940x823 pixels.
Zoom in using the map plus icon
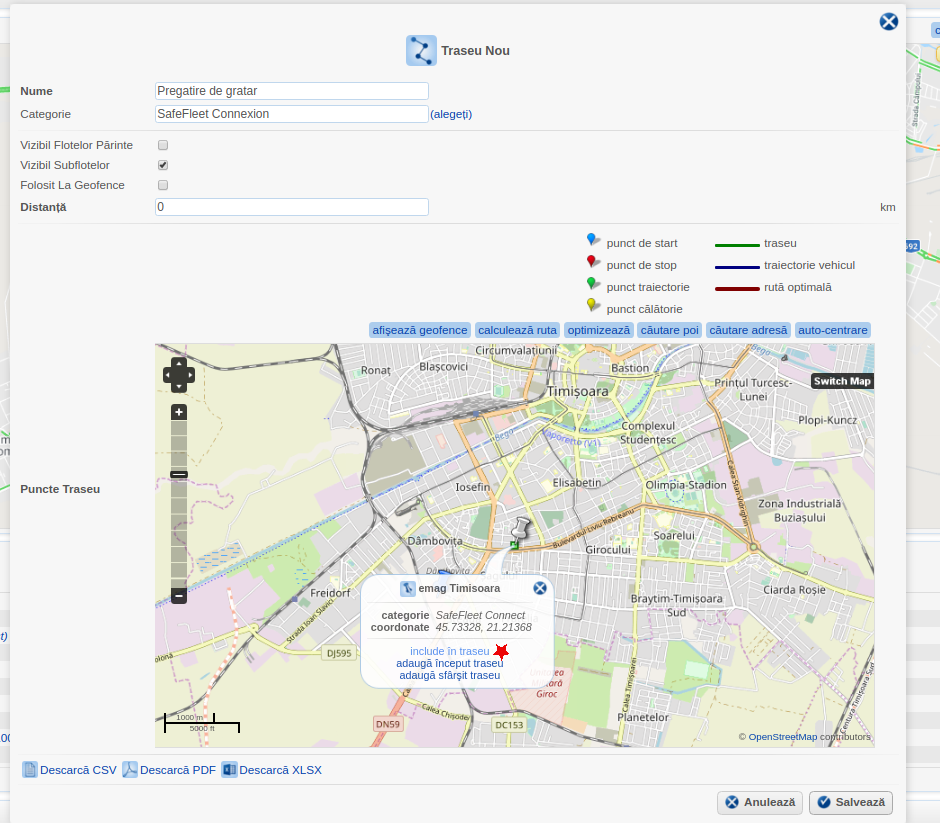178,411
